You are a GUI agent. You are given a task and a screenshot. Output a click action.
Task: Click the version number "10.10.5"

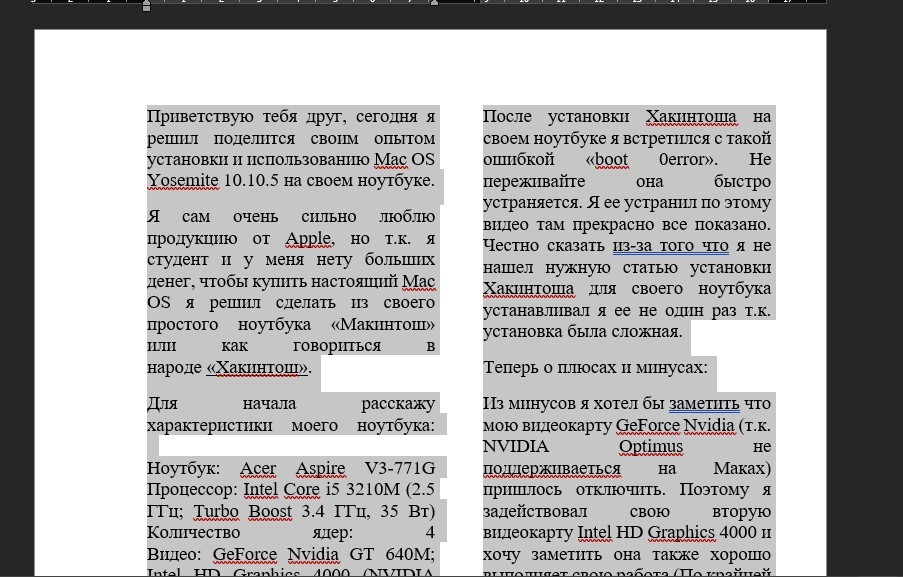pyautogui.click(x=251, y=180)
